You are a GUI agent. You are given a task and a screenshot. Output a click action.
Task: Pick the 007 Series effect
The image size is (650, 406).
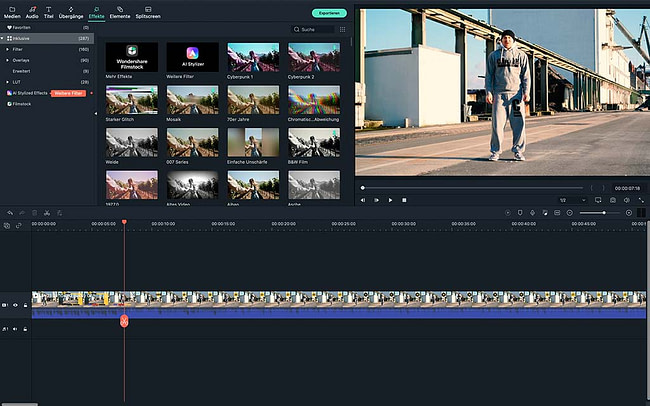(192, 142)
